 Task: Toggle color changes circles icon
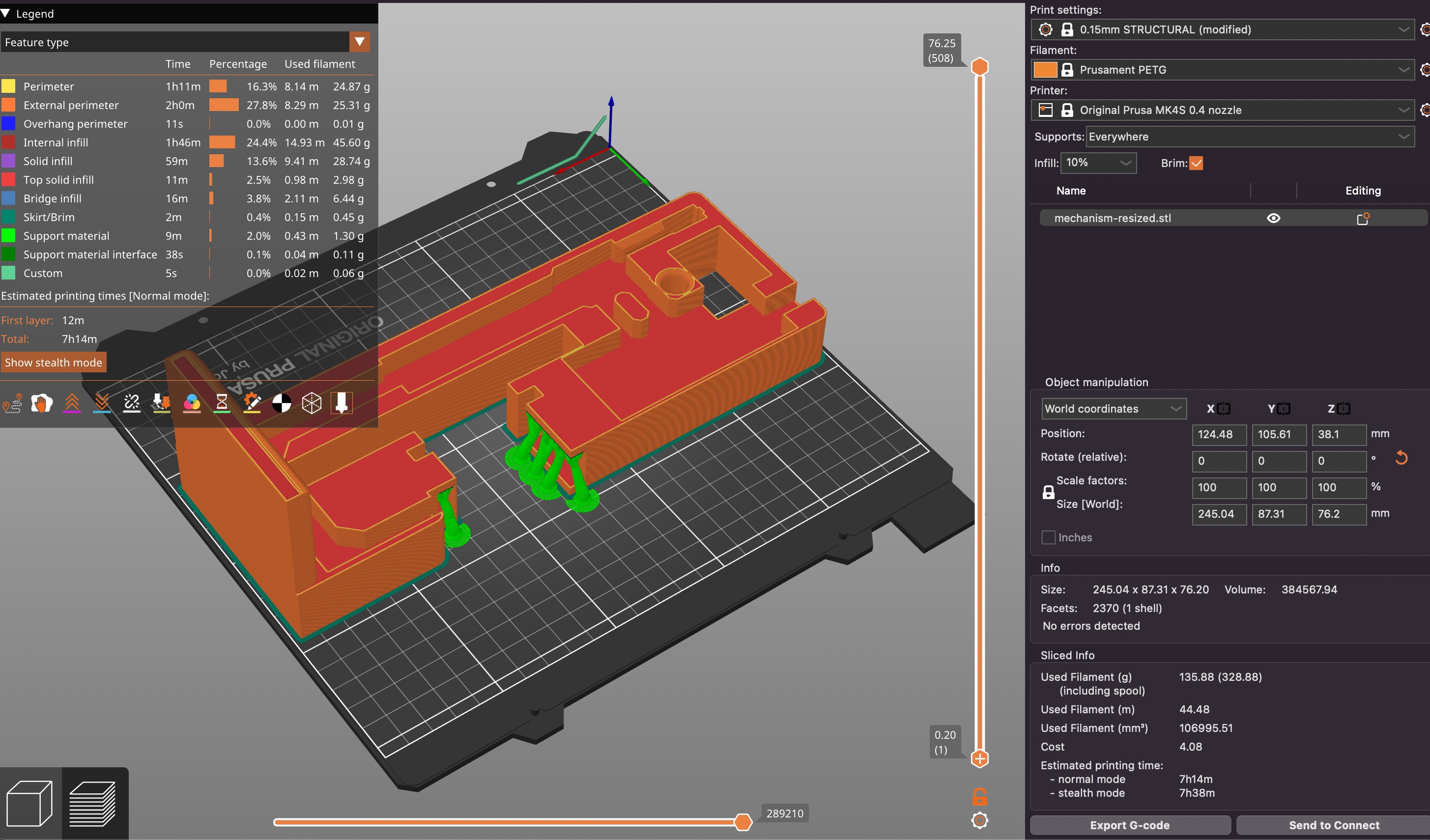tap(192, 403)
